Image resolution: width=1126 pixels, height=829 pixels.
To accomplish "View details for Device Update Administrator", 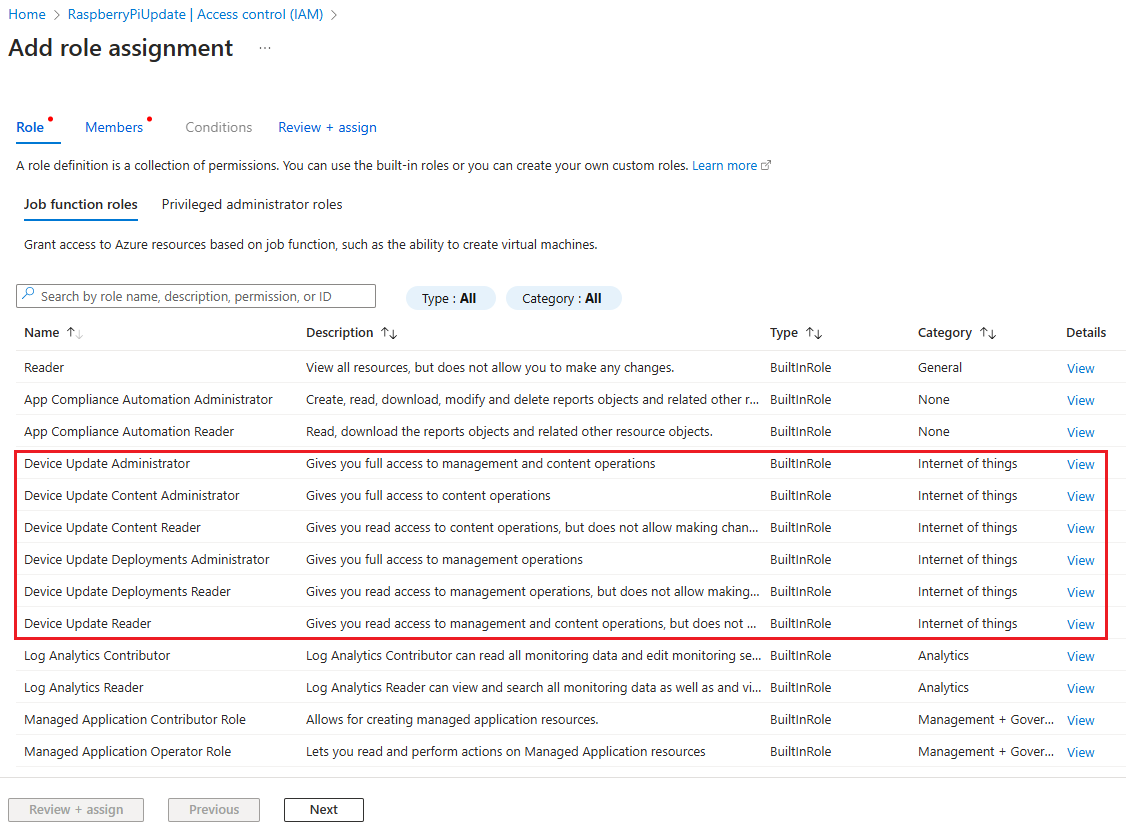I will click(x=1080, y=464).
